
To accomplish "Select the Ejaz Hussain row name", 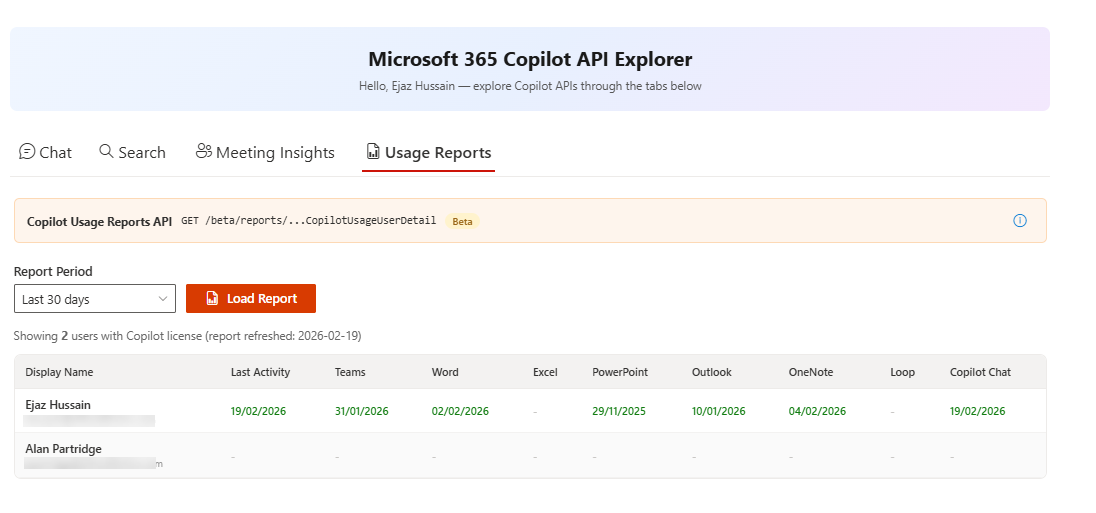I will (58, 405).
